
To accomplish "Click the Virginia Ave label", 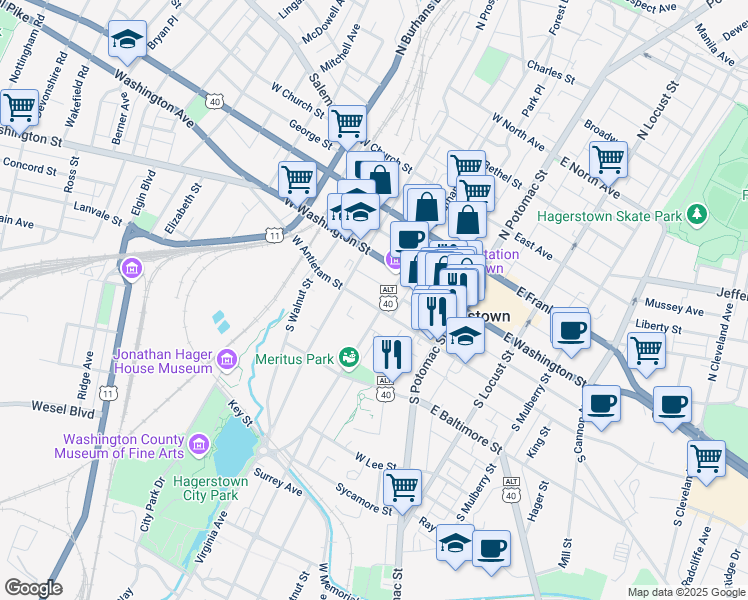I will tap(212, 538).
